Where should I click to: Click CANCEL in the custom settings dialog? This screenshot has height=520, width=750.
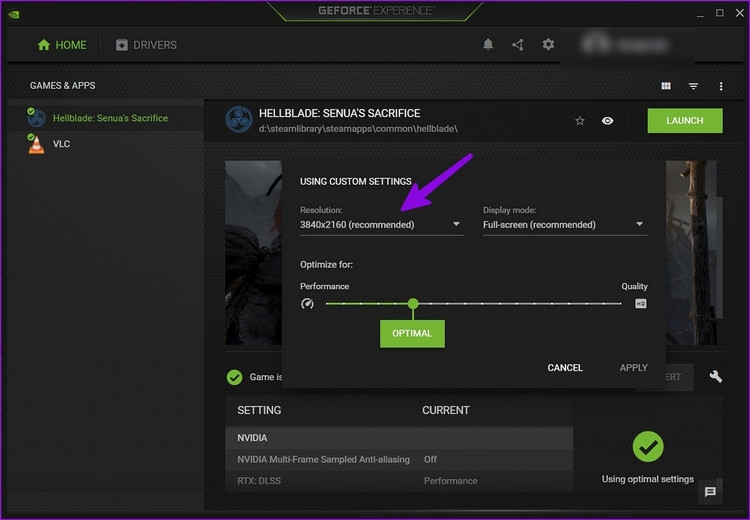(565, 367)
